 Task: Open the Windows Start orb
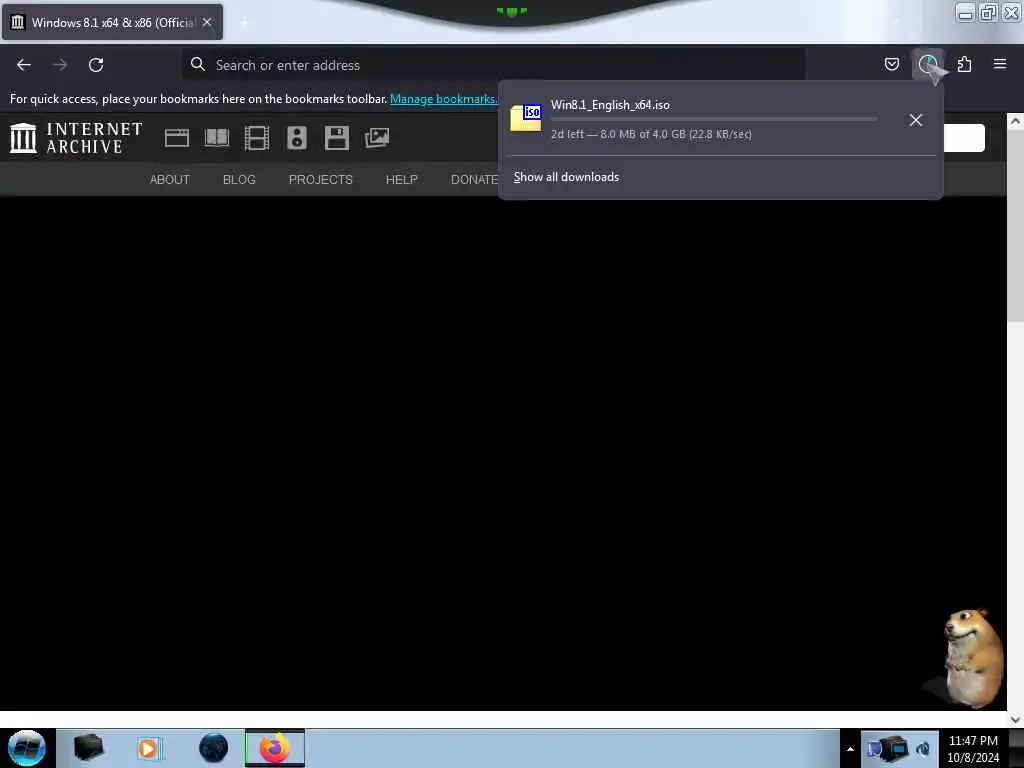tap(27, 748)
